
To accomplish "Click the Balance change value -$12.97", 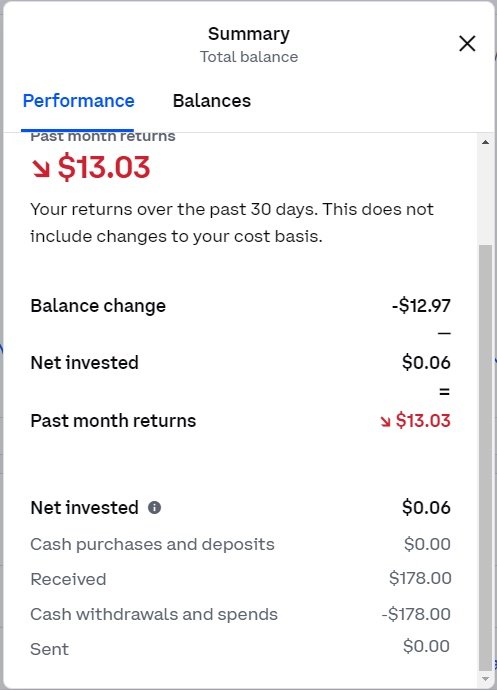I will [421, 306].
